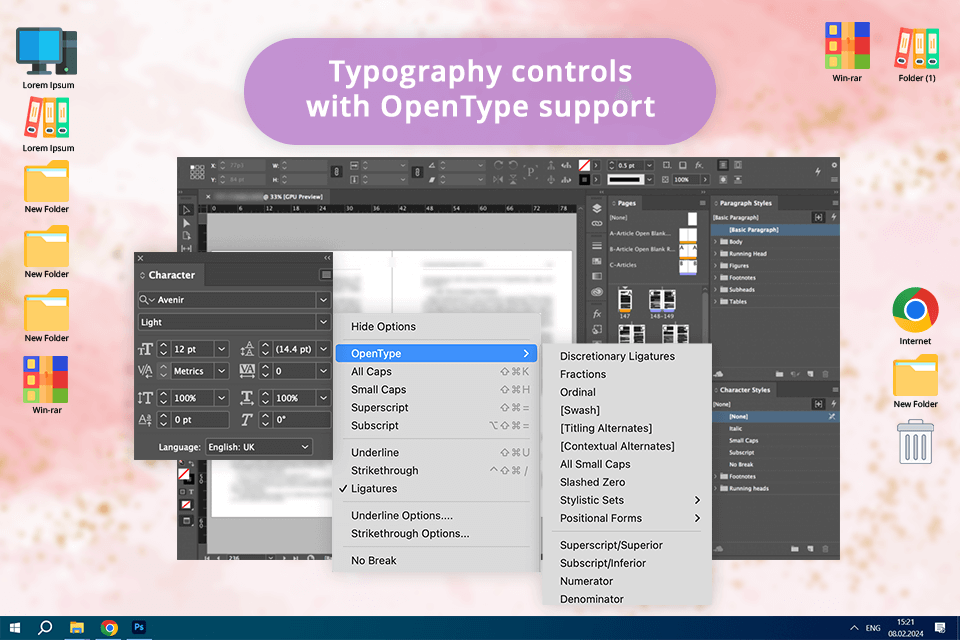Open the stroke type solid line selector

[630, 179]
